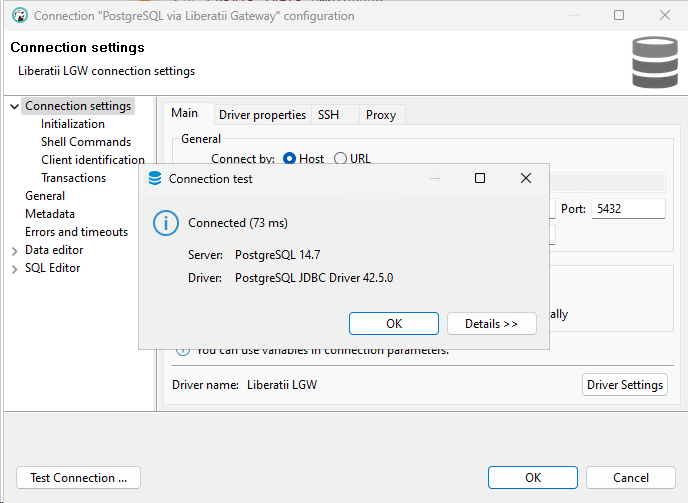Select Shell Commands in the tree

pyautogui.click(x=86, y=142)
